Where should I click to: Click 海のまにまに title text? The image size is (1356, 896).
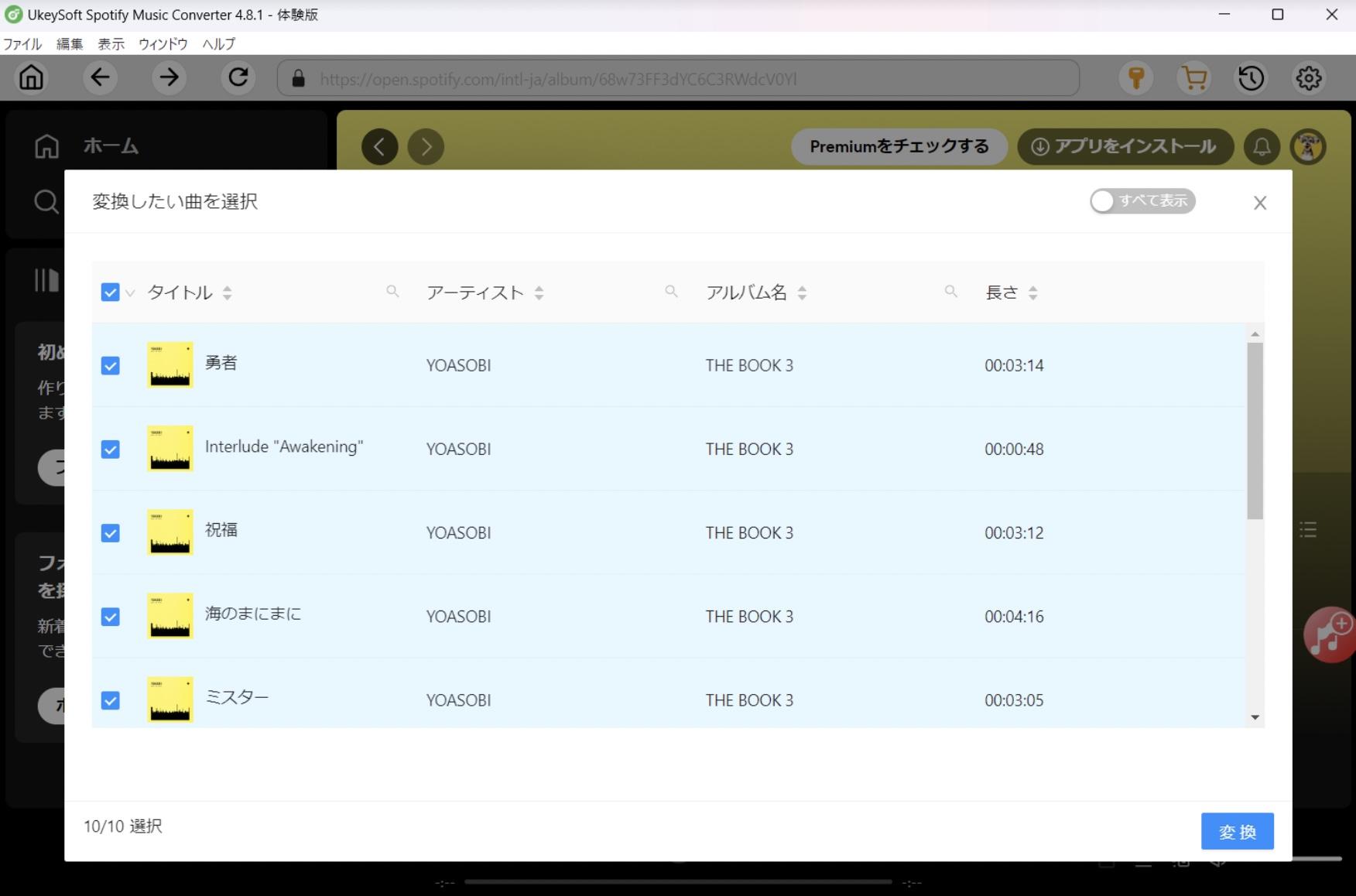coord(253,614)
